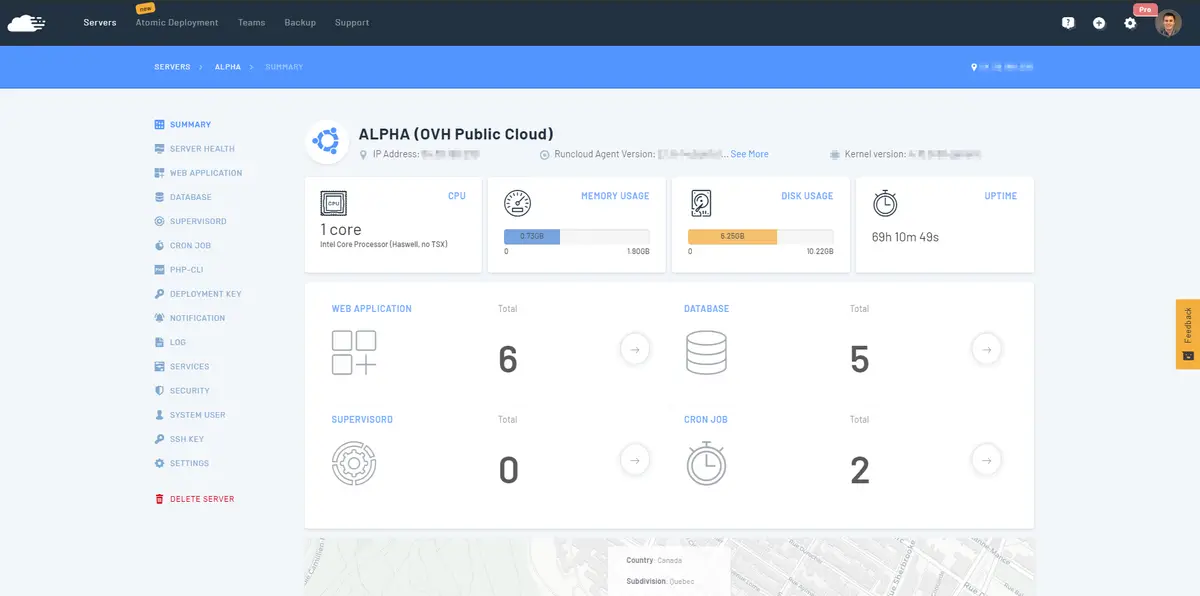Click the Cron Job clock icon
The height and width of the screenshot is (596, 1200).
coord(706,463)
